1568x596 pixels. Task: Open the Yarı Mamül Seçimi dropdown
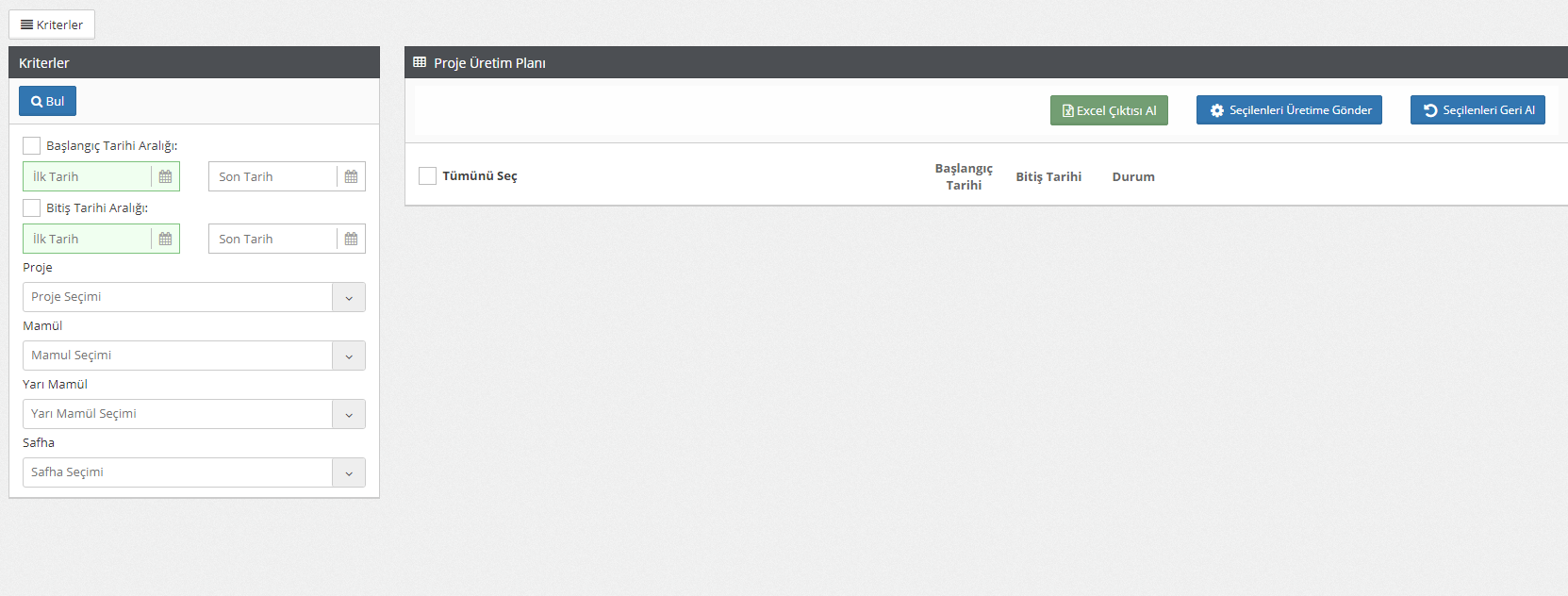(348, 415)
